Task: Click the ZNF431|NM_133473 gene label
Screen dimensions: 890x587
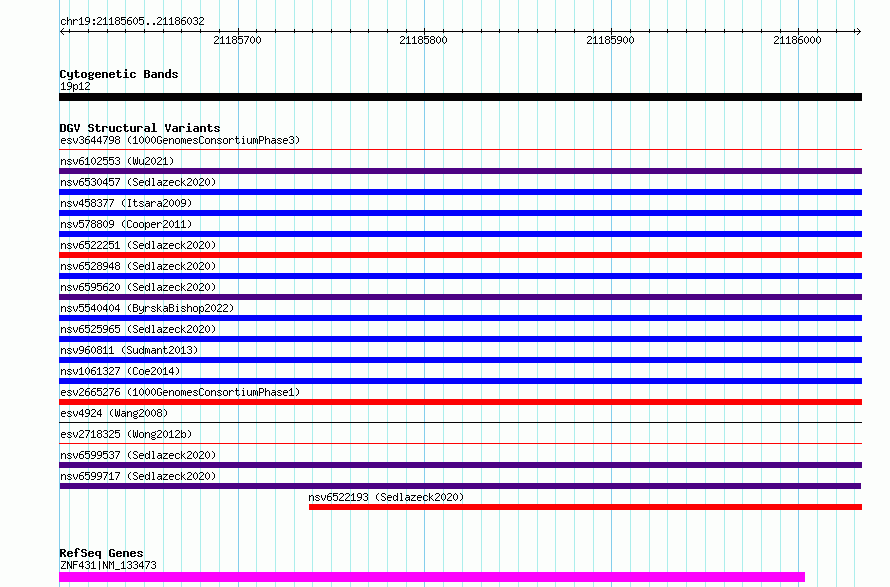Action: click(108, 565)
